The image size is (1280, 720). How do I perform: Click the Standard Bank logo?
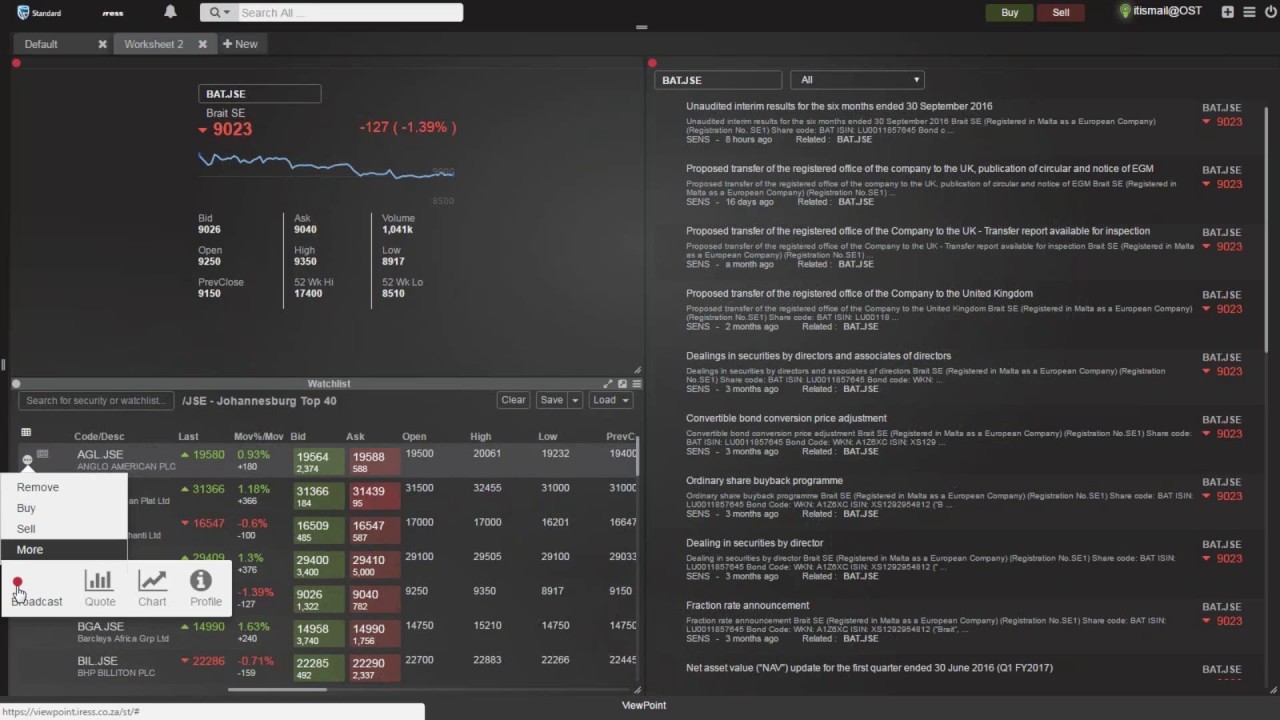point(39,13)
